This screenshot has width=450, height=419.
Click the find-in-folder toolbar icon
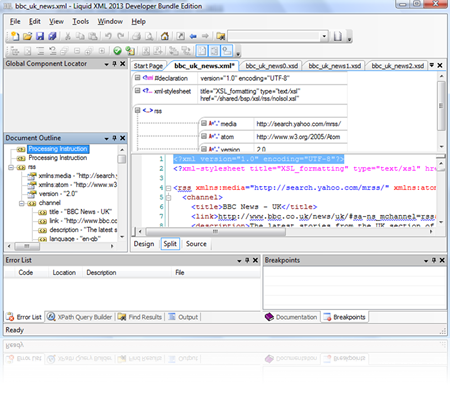221,36
